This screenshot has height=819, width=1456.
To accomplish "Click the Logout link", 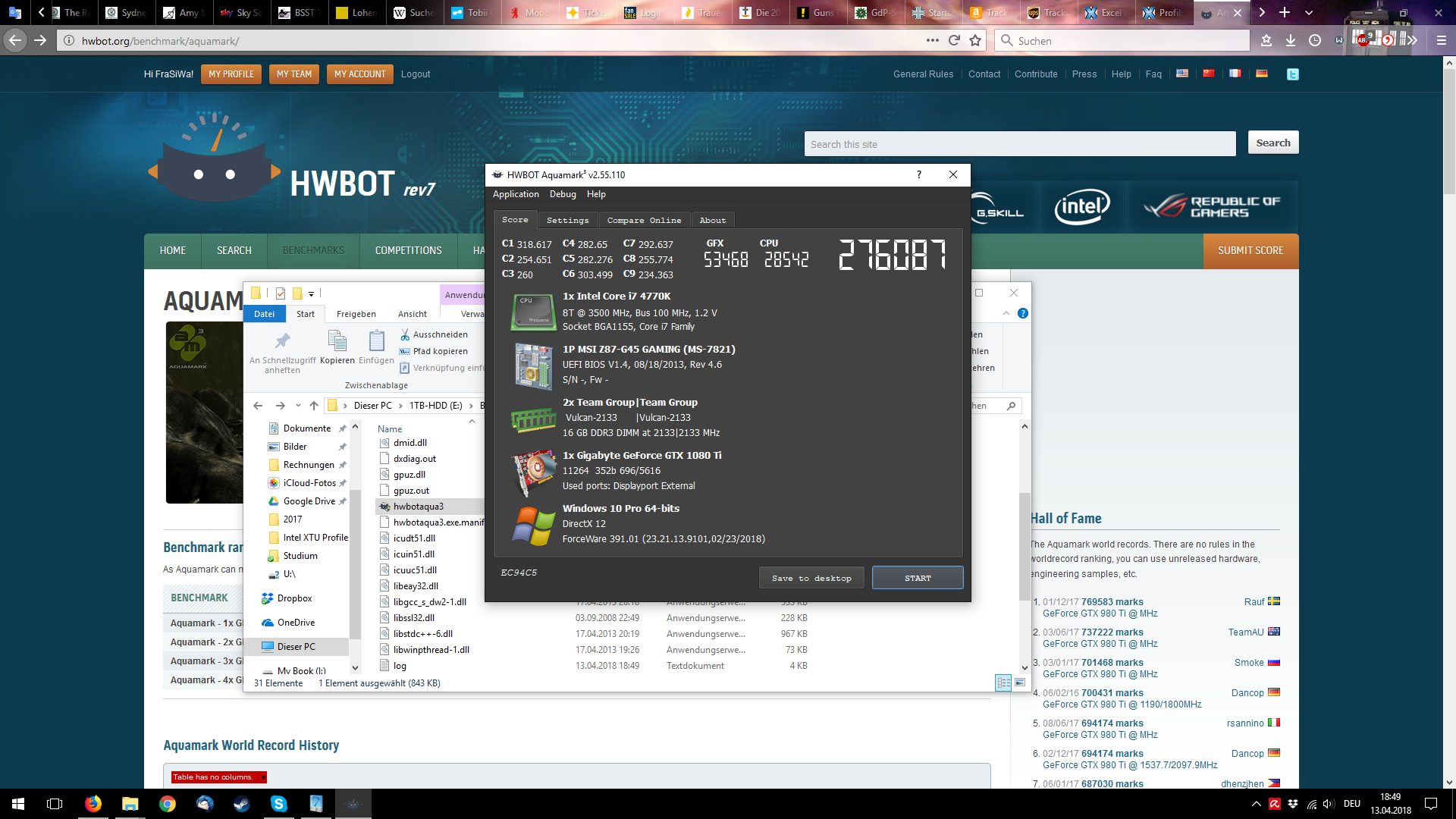I will (416, 74).
